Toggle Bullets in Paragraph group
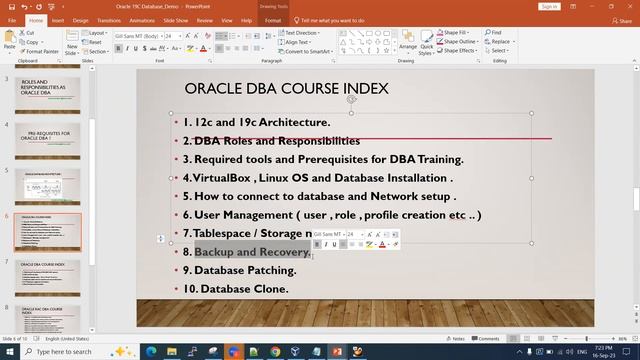The height and width of the screenshot is (360, 640). point(219,36)
